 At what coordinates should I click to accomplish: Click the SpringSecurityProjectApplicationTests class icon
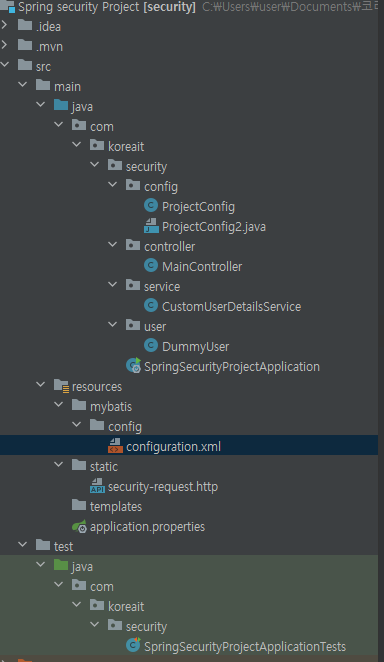133,645
